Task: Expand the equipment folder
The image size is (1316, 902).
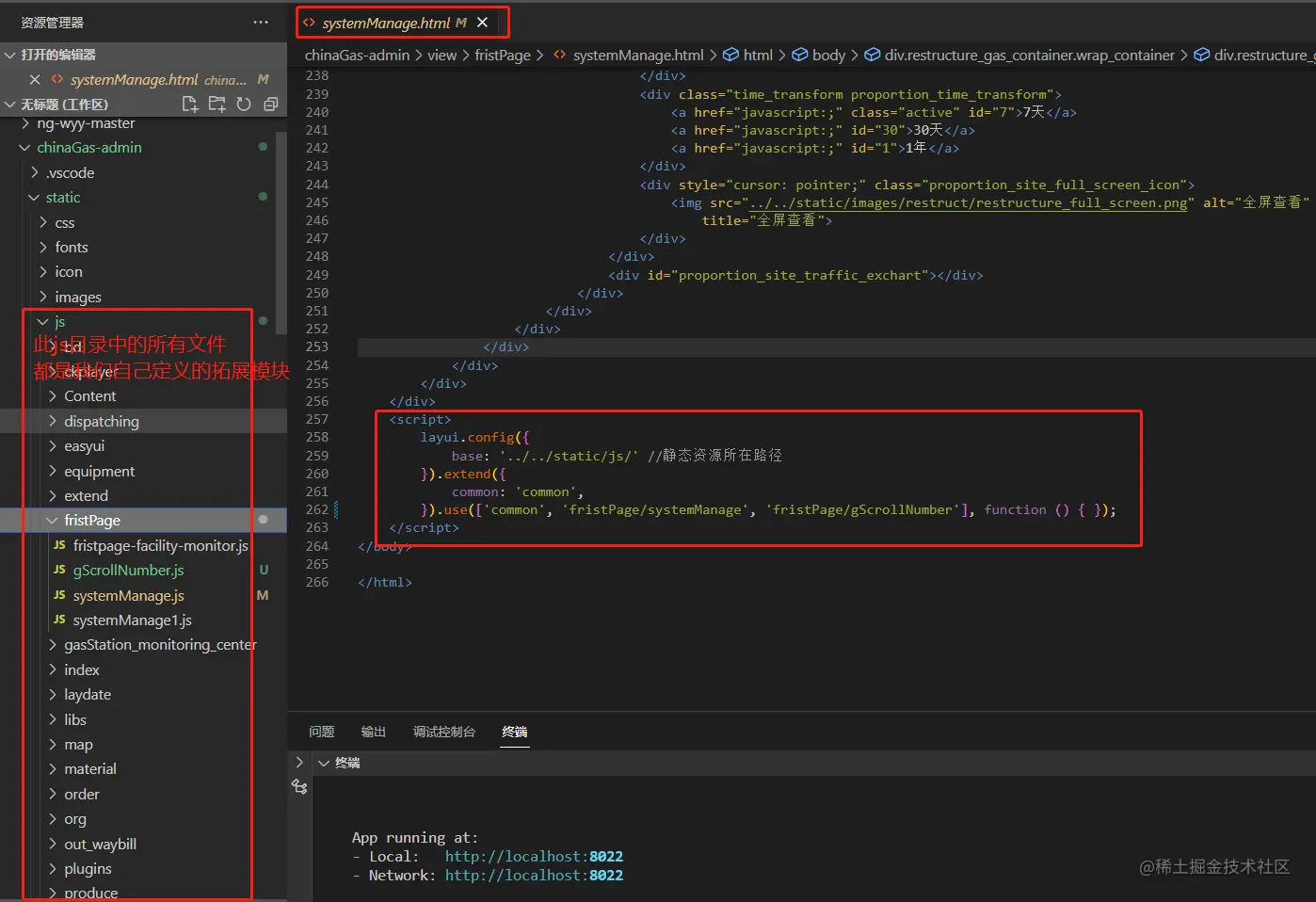Action: [x=53, y=472]
